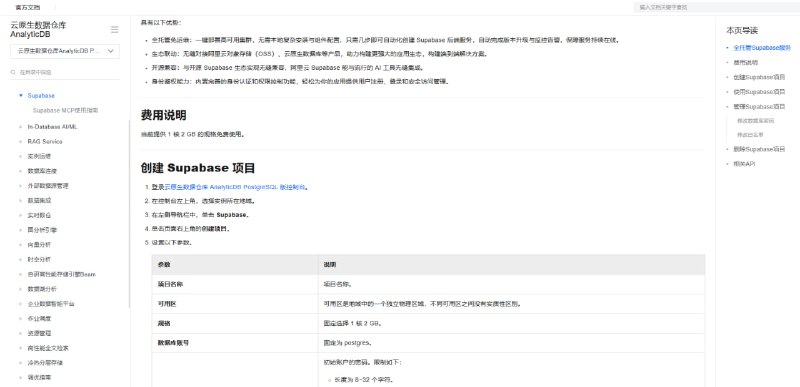This screenshot has height=387, width=800.
Task: Expand the In-Database AI/ML node arrow
Action: [x=20, y=126]
